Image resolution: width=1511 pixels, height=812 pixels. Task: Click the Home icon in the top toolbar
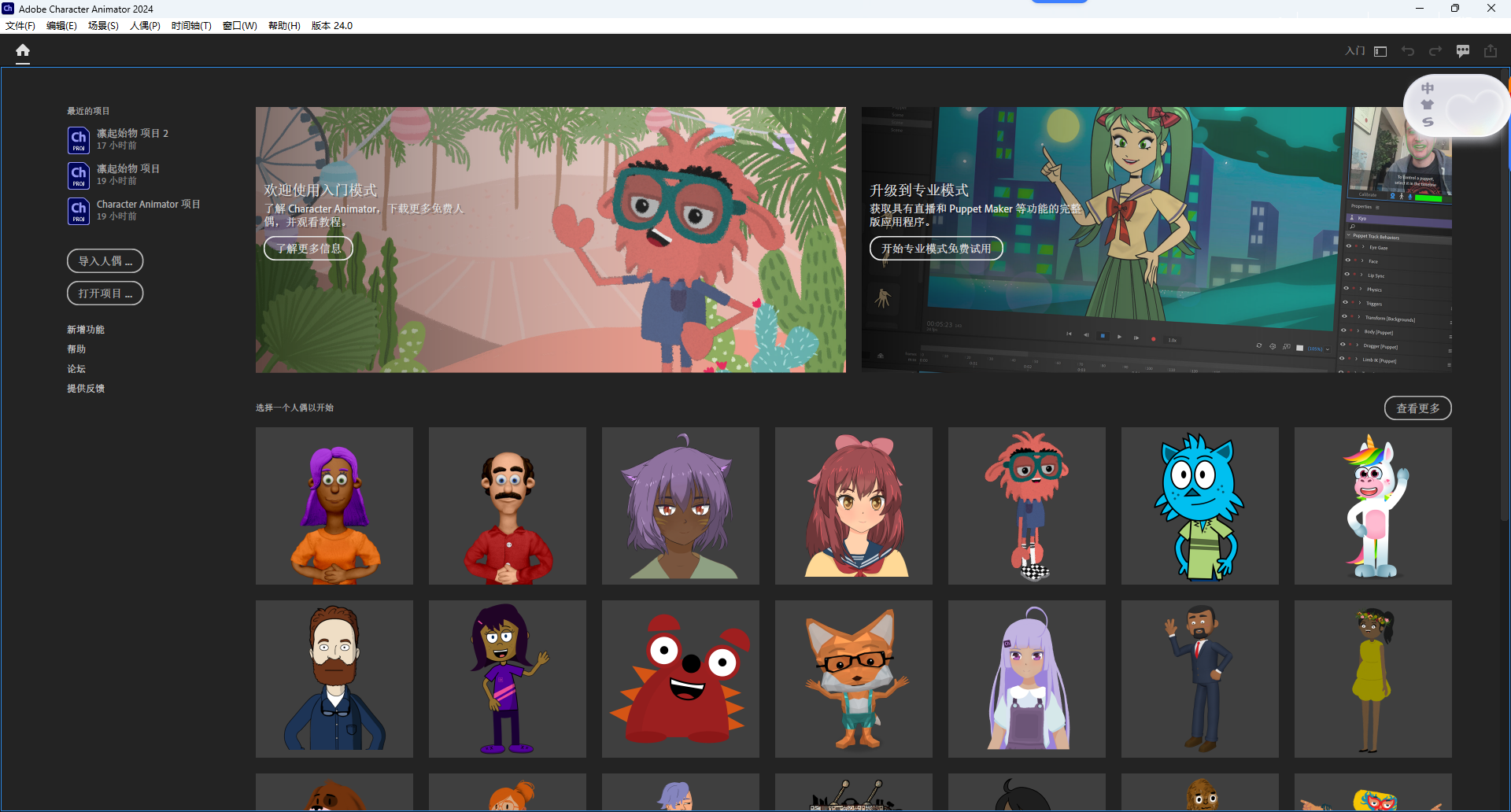tap(22, 50)
